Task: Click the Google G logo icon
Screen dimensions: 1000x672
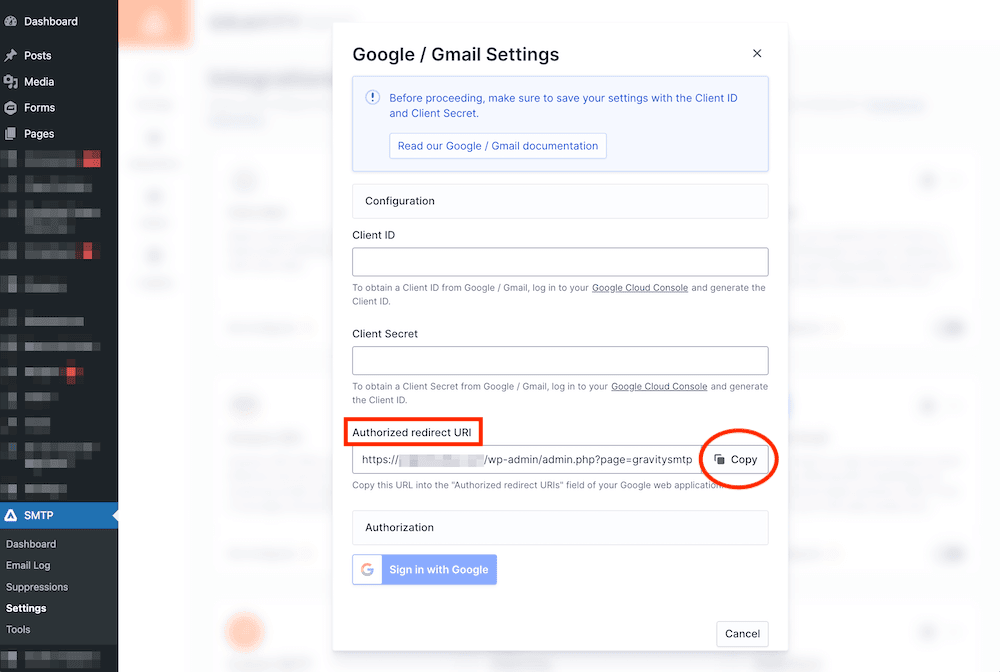Action: [368, 570]
